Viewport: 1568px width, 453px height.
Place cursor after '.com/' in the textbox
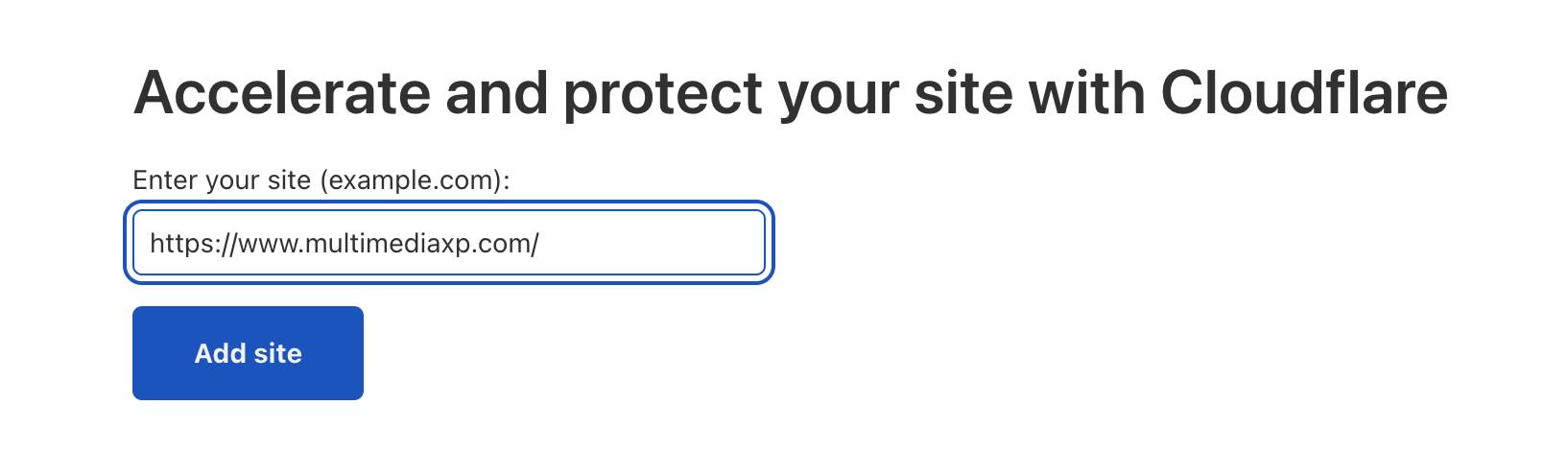pyautogui.click(x=541, y=244)
